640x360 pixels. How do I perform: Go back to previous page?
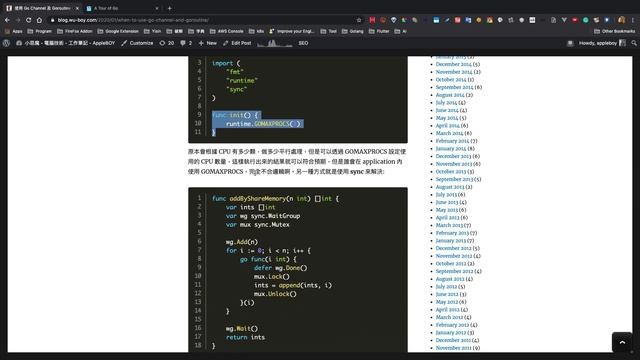tap(7, 20)
